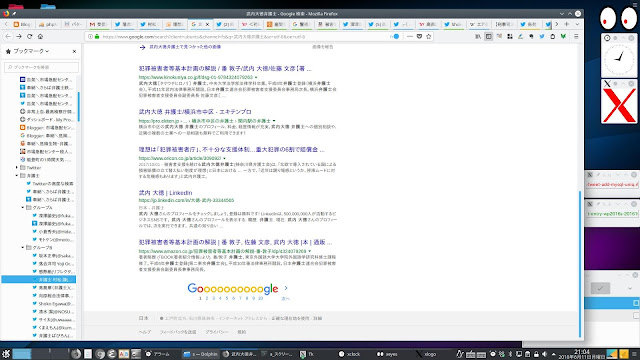Tick highlighted checkbox in right-side window
Image resolution: width=640 pixels, height=360 pixels.
tap(636, 303)
